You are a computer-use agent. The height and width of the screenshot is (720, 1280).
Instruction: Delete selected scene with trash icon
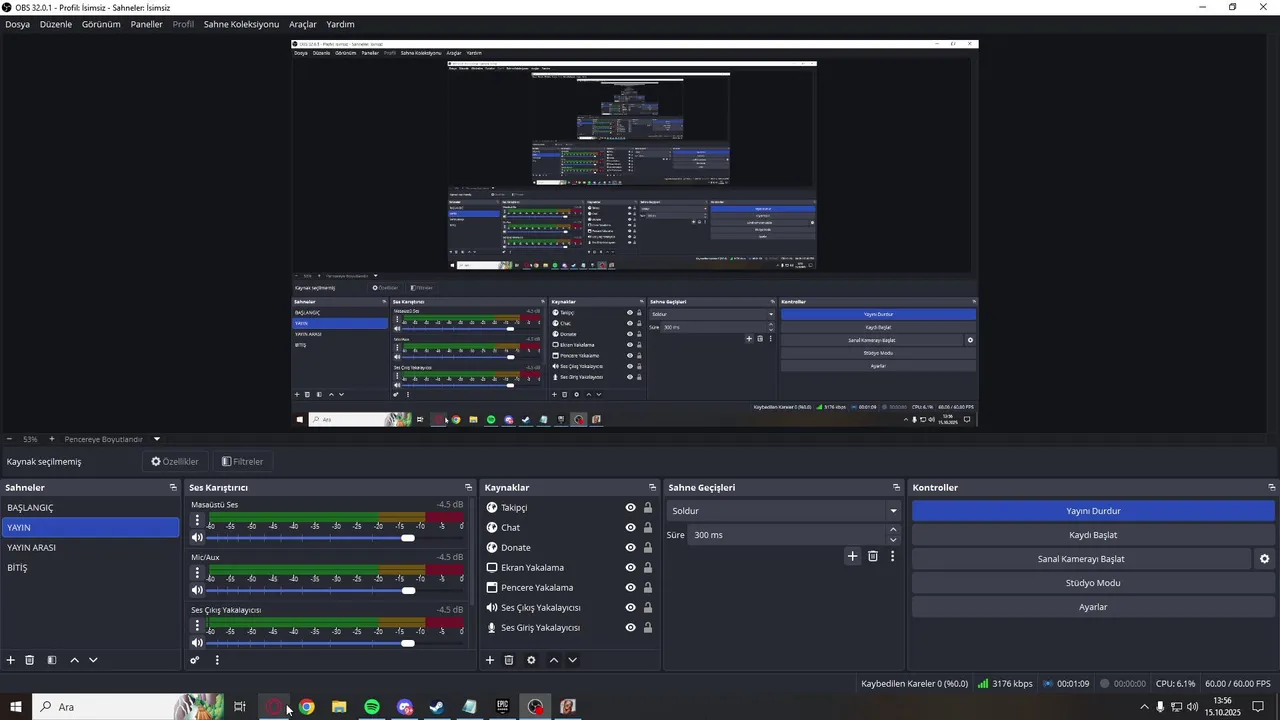[x=30, y=660]
